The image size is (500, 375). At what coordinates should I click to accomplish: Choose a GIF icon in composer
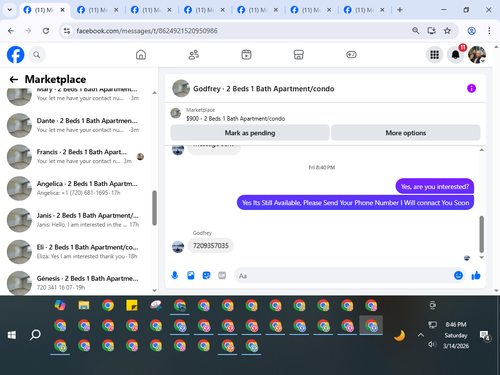[x=222, y=275]
